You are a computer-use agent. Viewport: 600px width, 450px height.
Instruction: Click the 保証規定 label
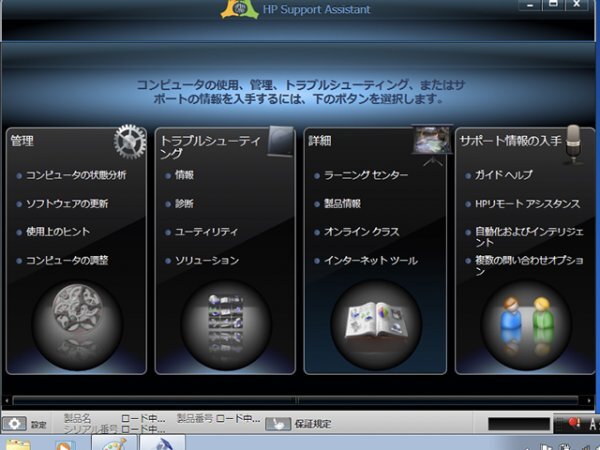tap(313, 424)
